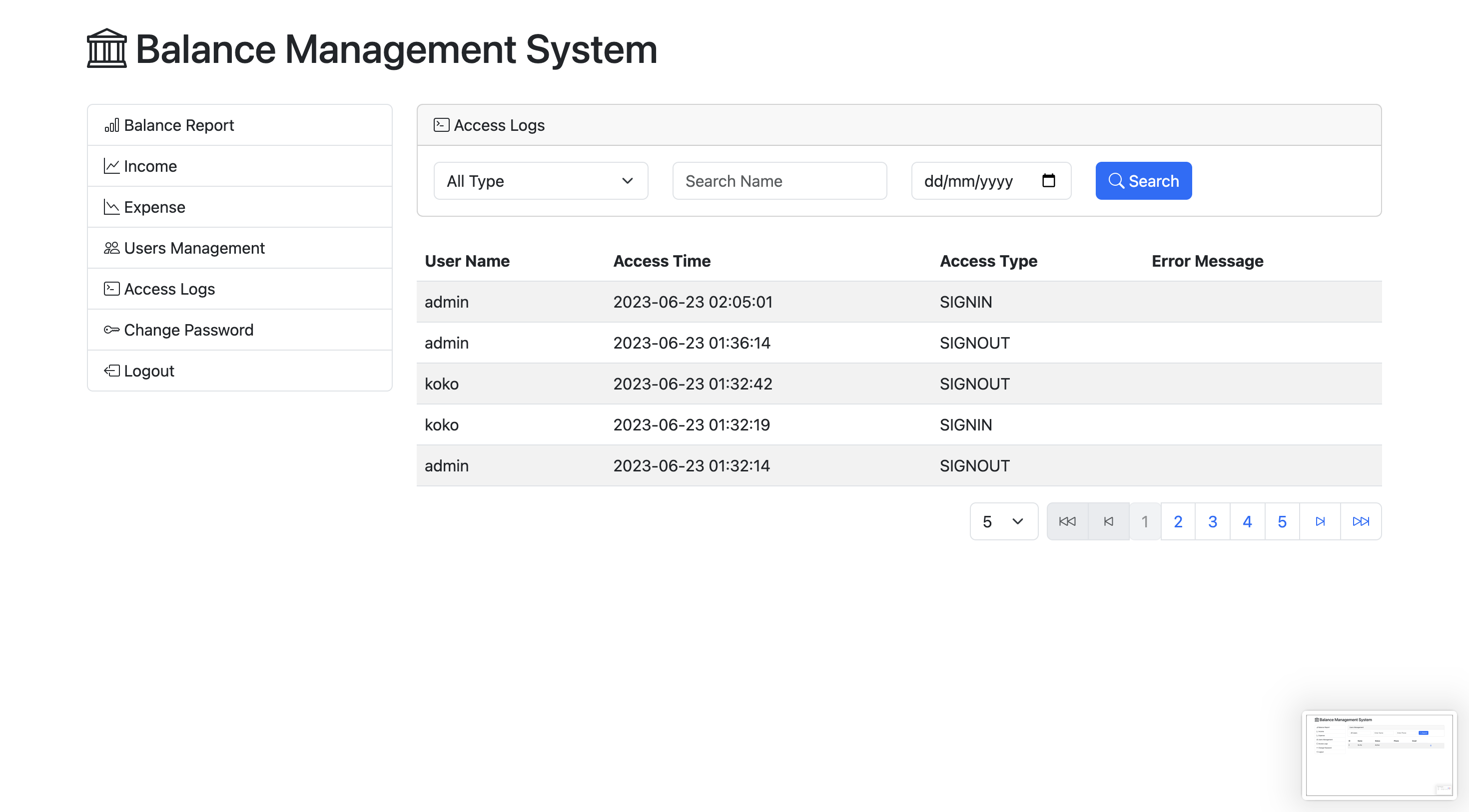
Task: Click the dd/mm/yyyy date input
Action: [991, 181]
